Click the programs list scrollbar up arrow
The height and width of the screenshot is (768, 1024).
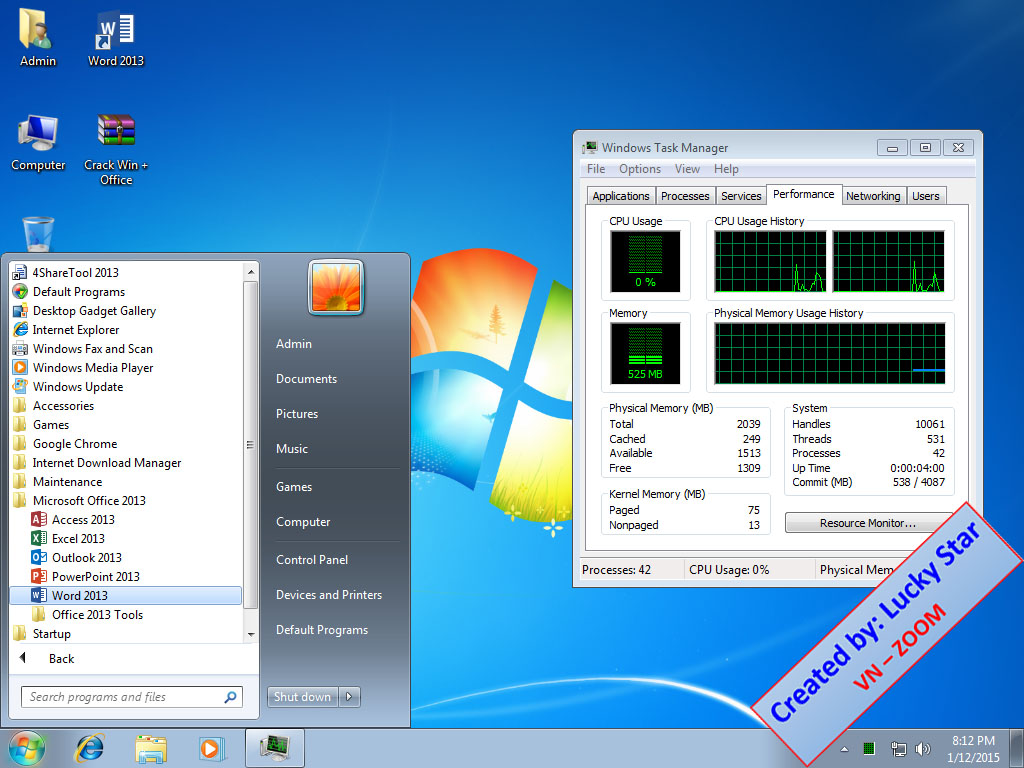click(x=251, y=272)
